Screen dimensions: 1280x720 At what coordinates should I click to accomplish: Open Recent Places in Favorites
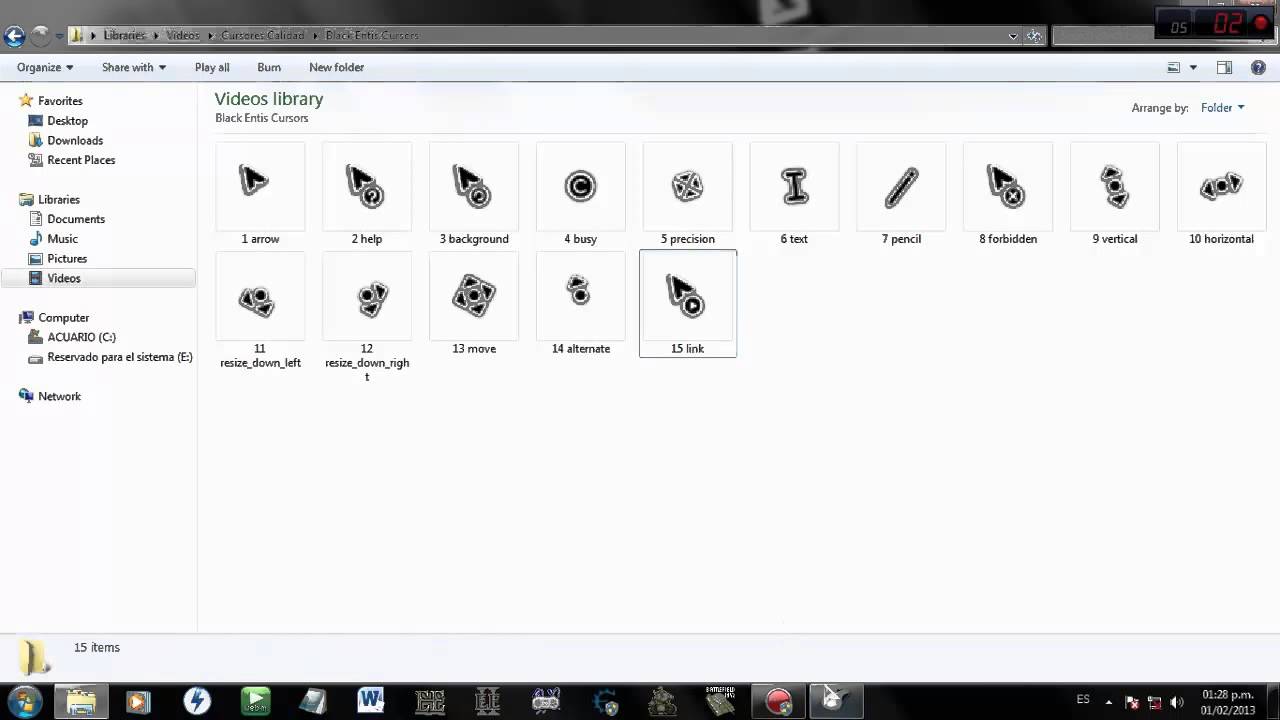click(81, 160)
